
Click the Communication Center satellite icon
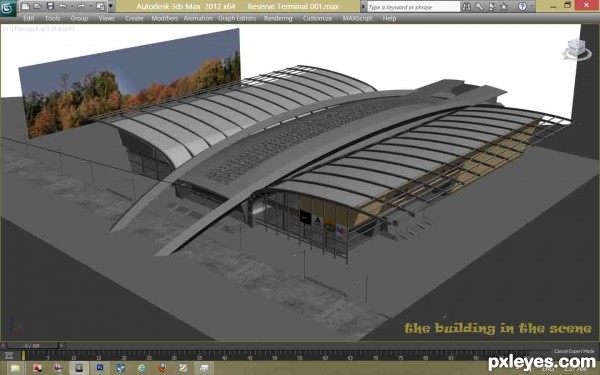tap(492, 7)
